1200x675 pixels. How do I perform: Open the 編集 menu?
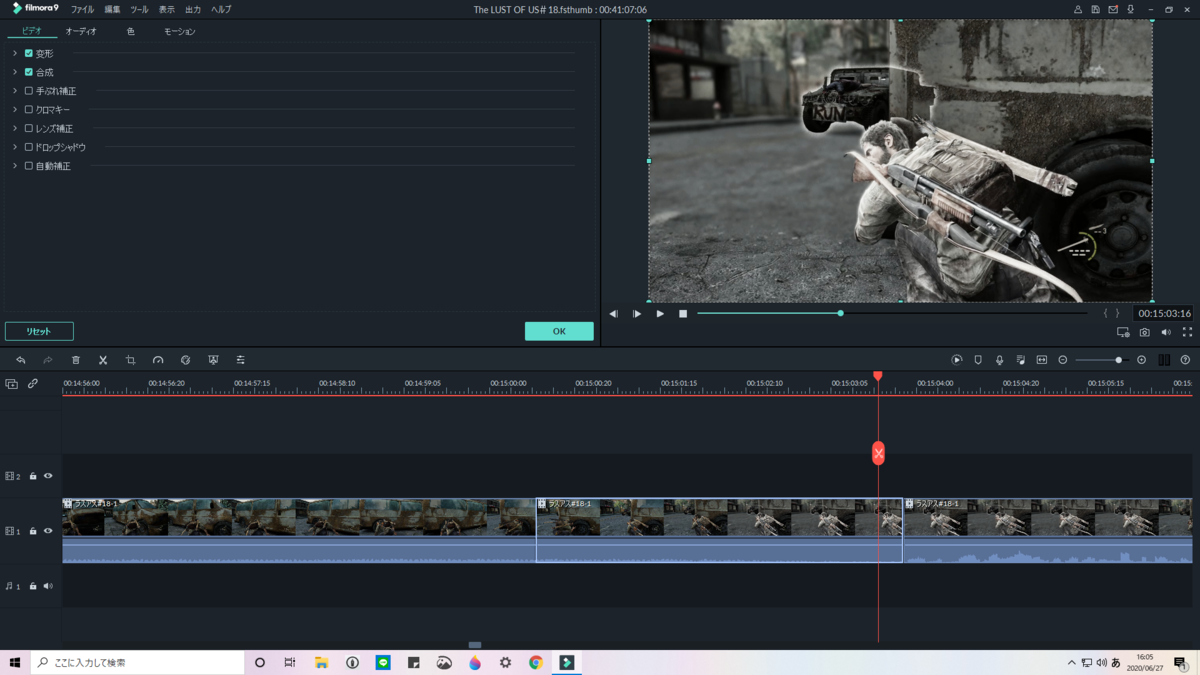[112, 9]
